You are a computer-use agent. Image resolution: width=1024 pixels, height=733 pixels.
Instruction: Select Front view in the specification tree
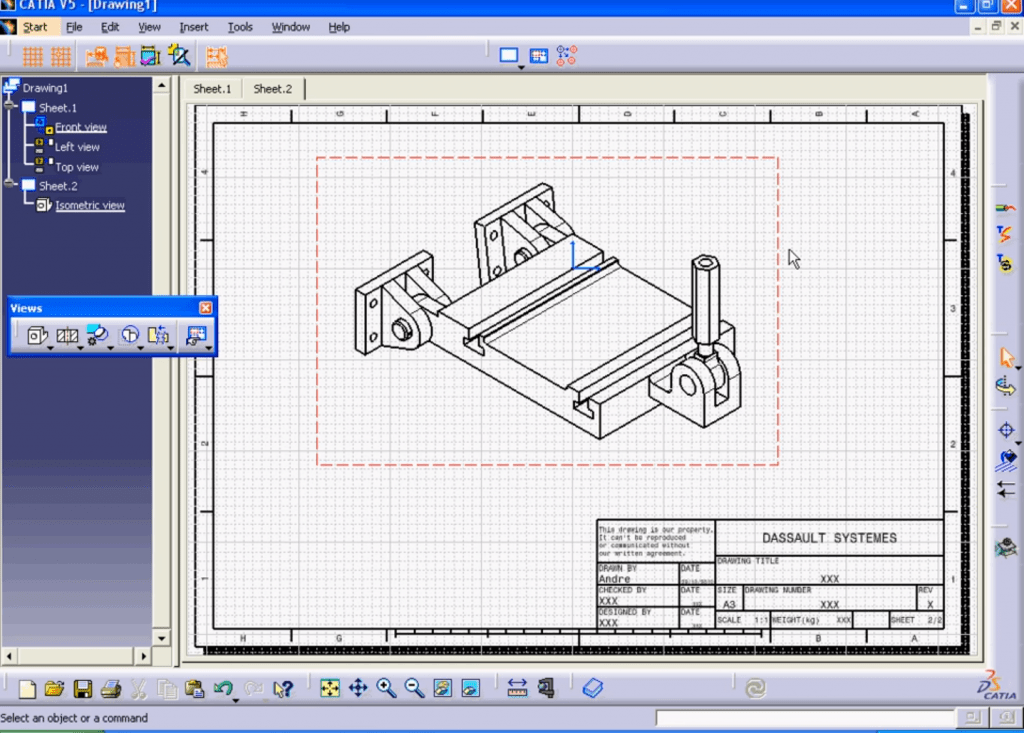click(80, 127)
